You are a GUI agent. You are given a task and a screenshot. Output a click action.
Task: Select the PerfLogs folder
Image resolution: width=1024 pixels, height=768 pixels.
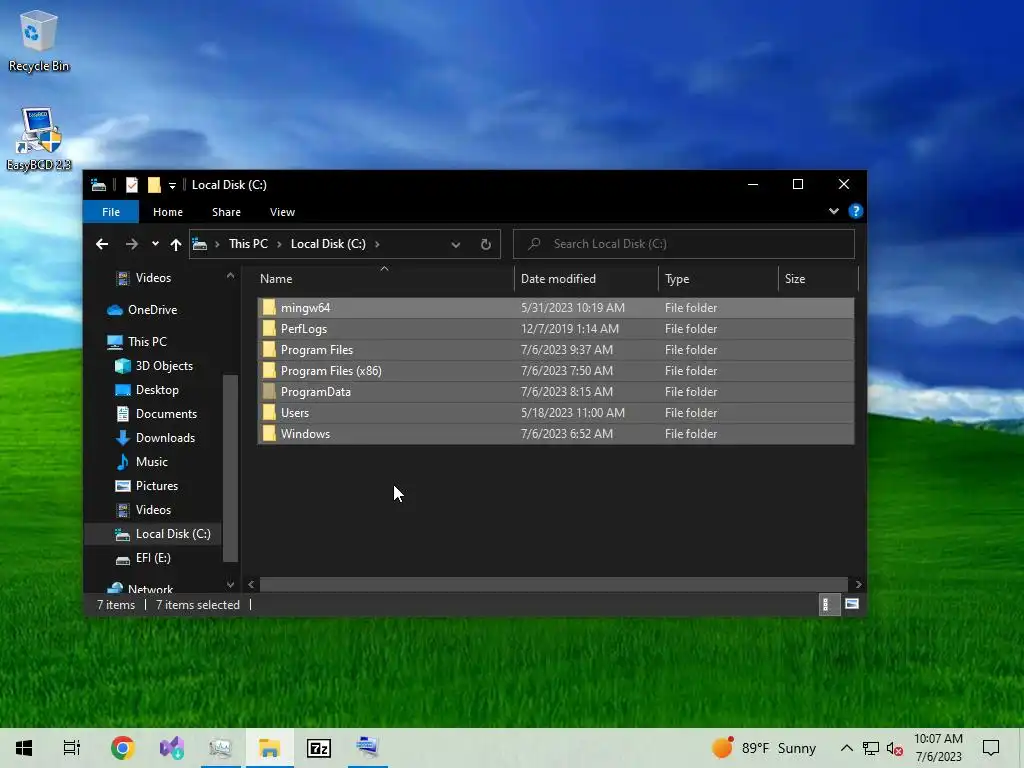(x=556, y=328)
